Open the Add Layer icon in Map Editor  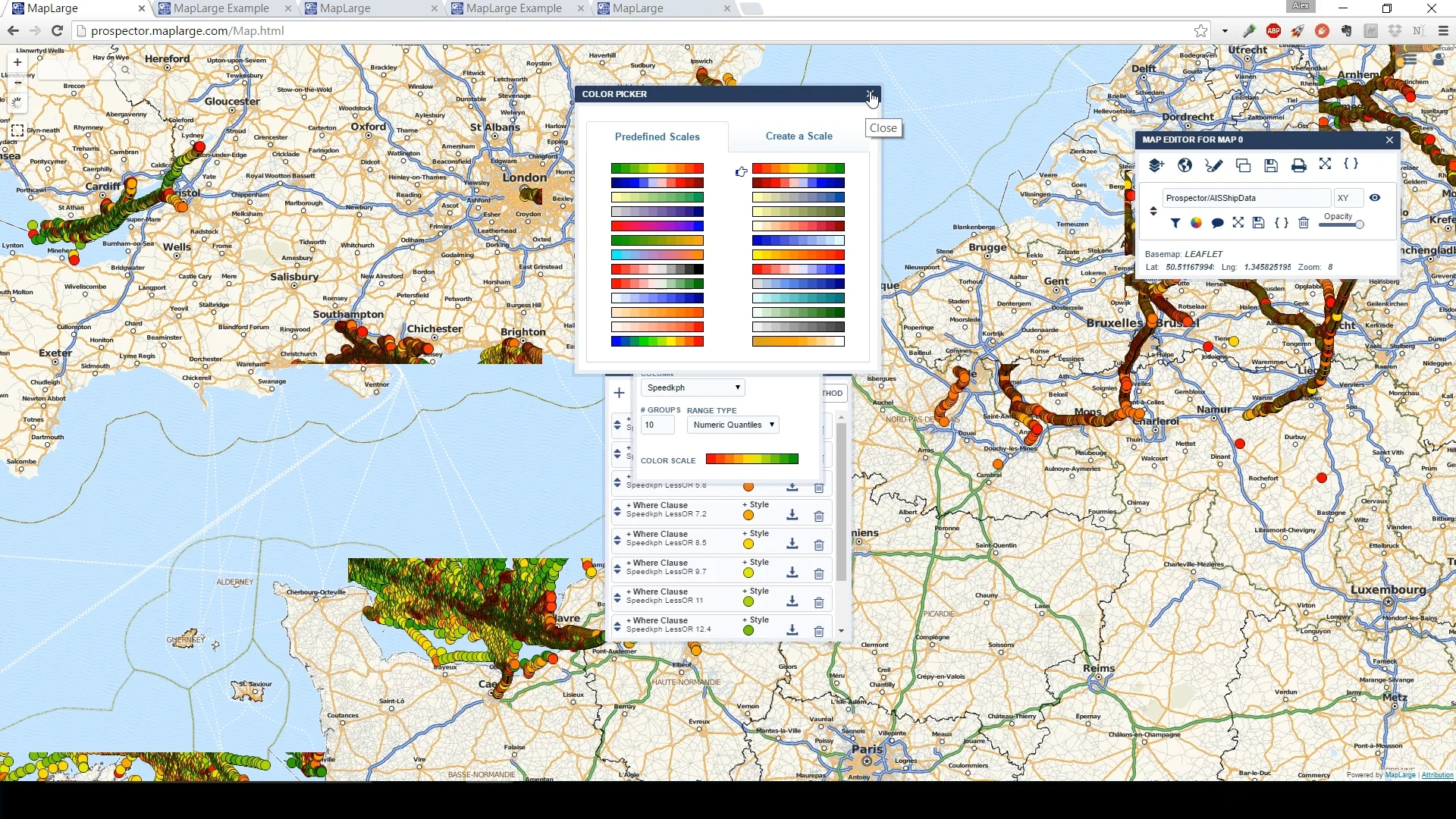click(x=1156, y=165)
